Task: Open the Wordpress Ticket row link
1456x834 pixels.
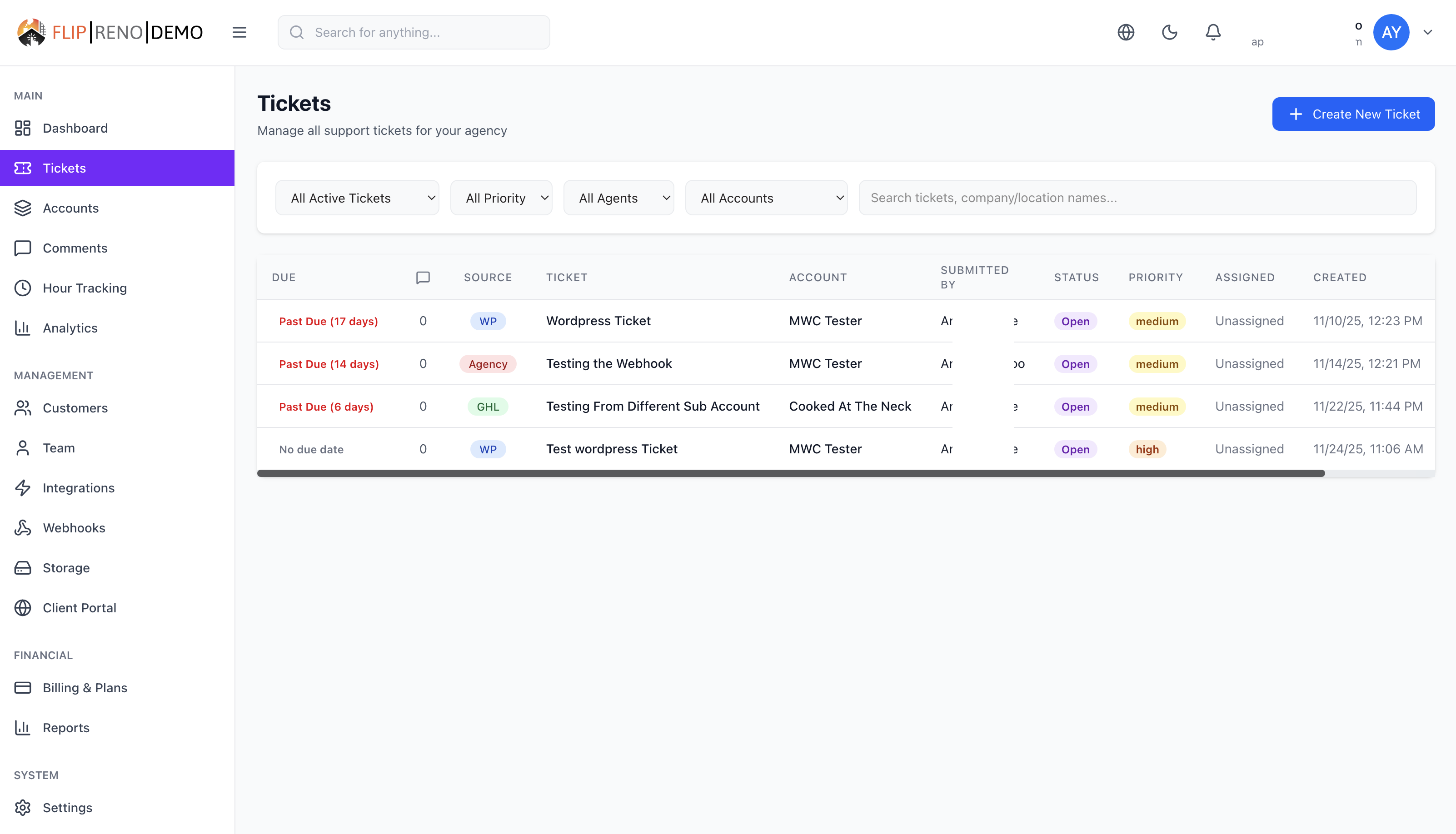Action: coord(598,321)
